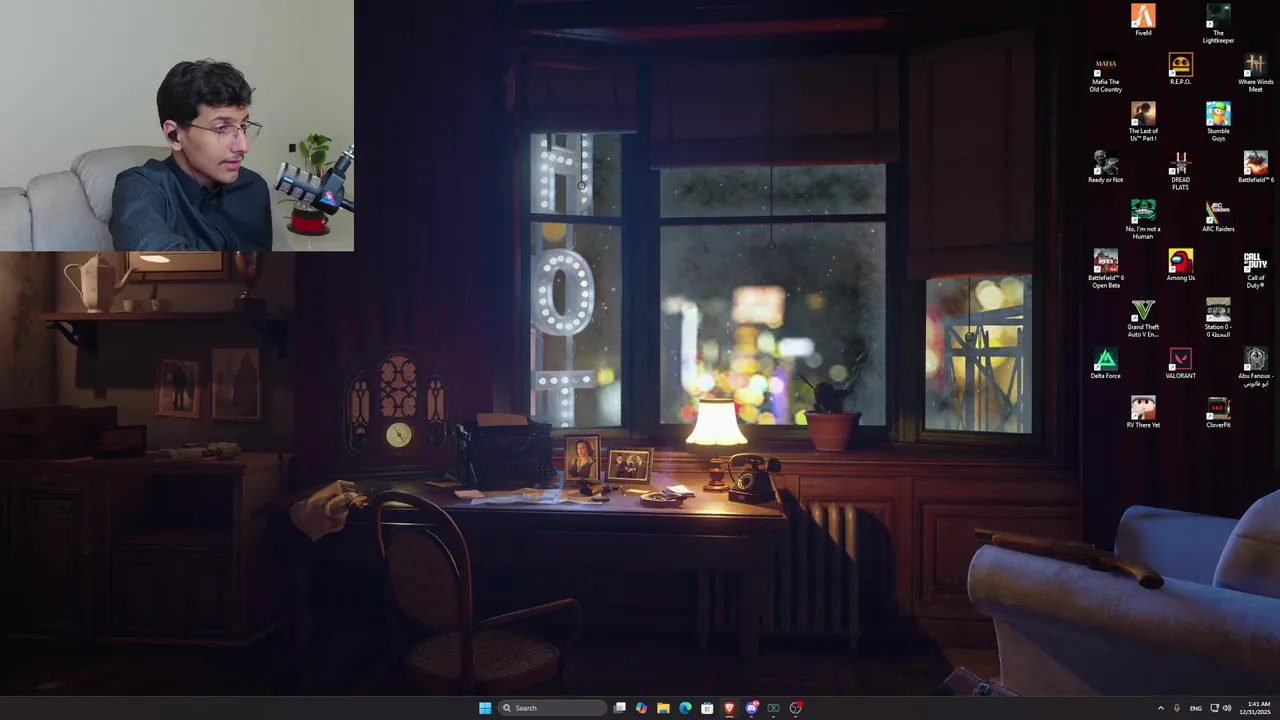Select the Station 0 desktop shortcut
This screenshot has height=720, width=1280.
click(1218, 318)
